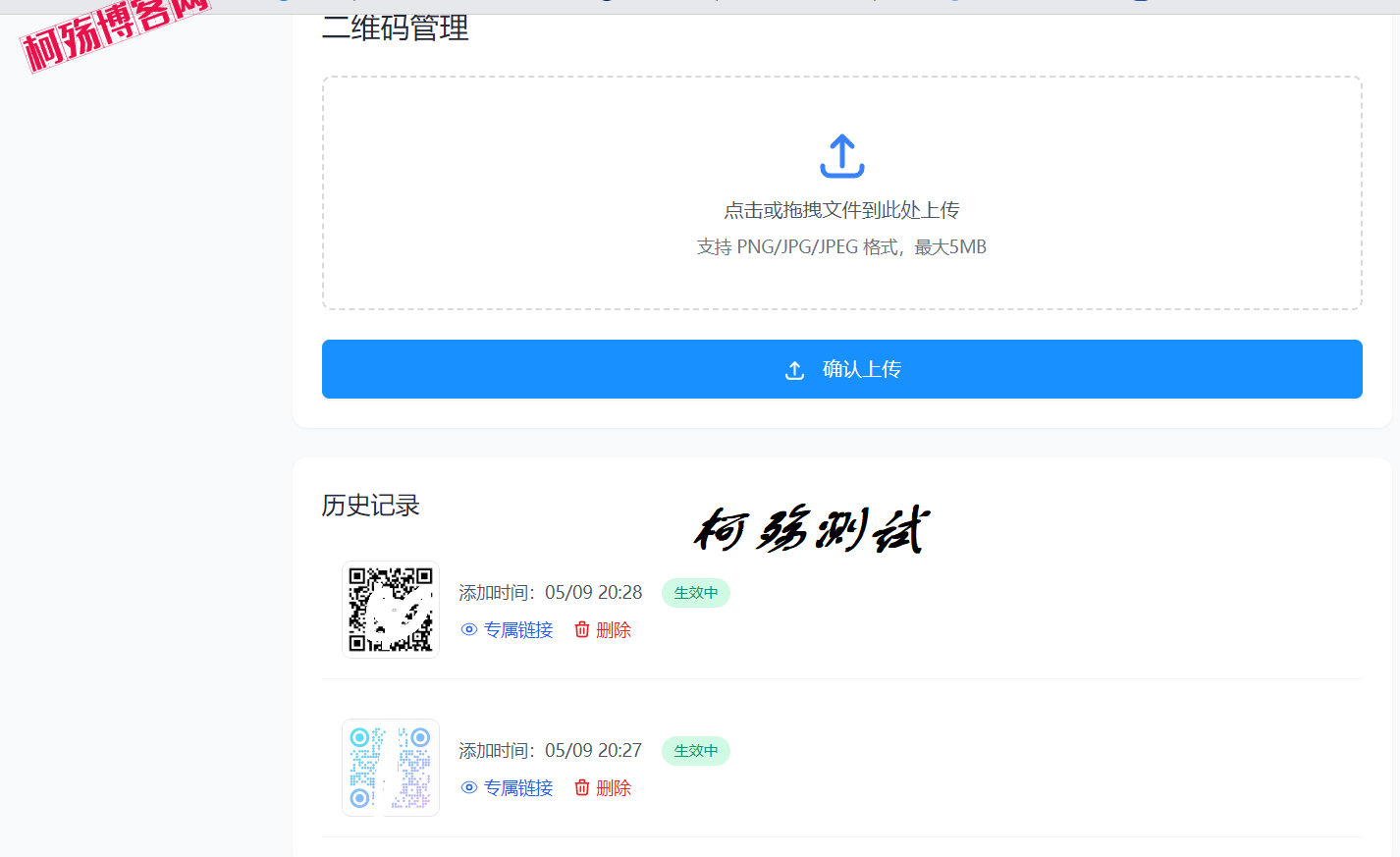Click the 二维码管理 heading
Screen dimensions: 1400x857
coord(396,28)
